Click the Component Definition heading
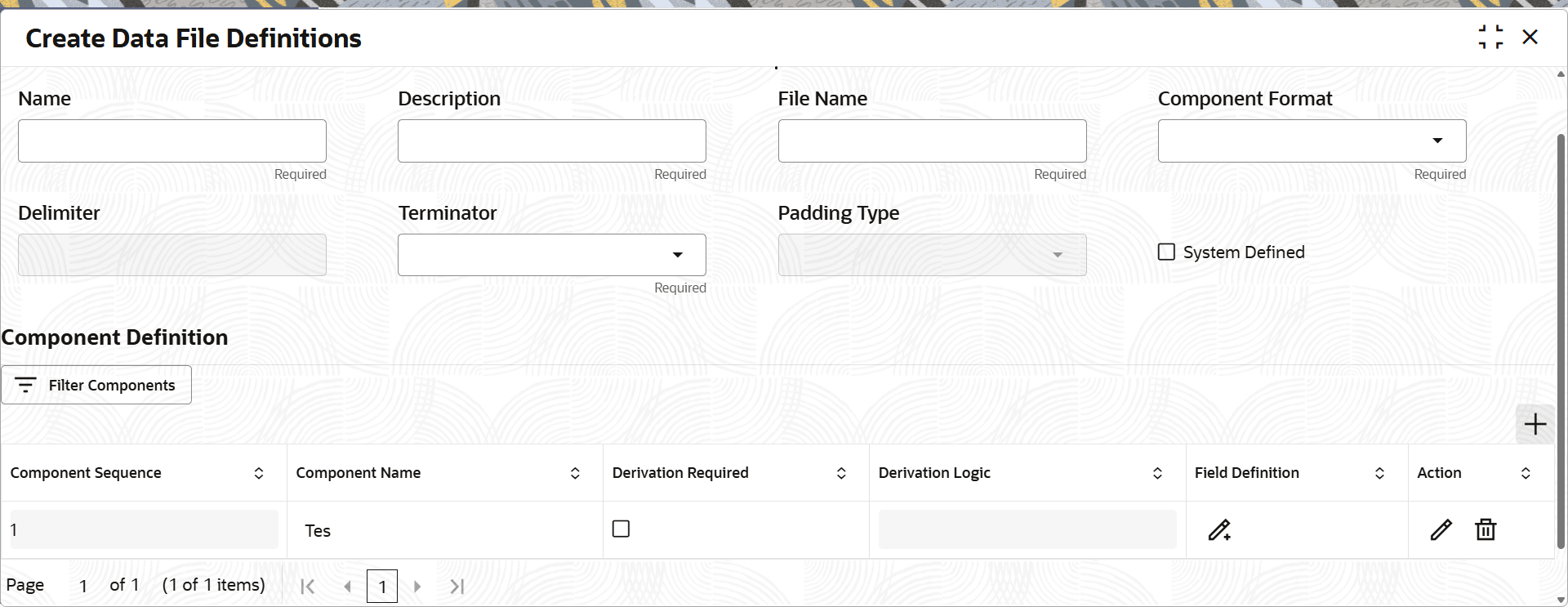This screenshot has width=1568, height=607. (114, 337)
